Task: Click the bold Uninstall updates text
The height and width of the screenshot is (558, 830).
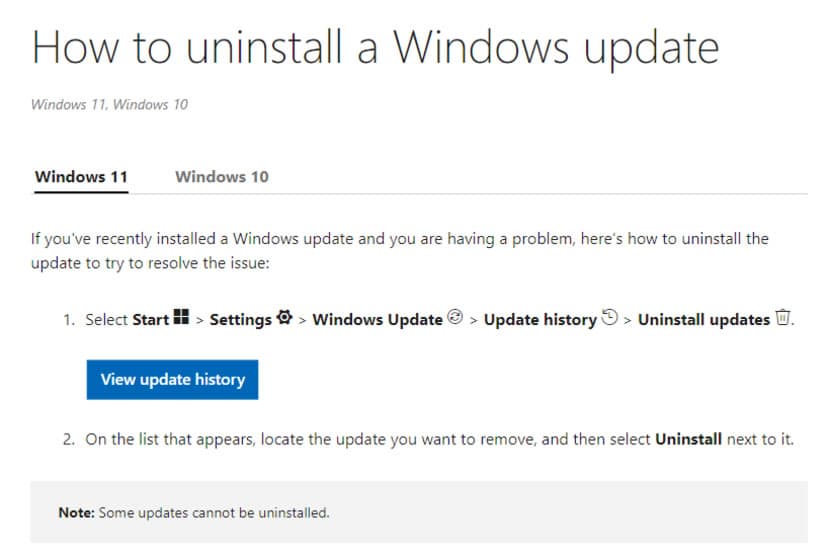Action: point(704,320)
